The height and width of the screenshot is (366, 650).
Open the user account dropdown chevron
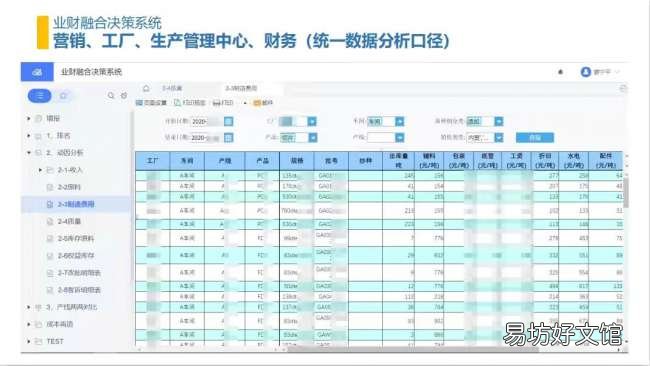[617, 72]
